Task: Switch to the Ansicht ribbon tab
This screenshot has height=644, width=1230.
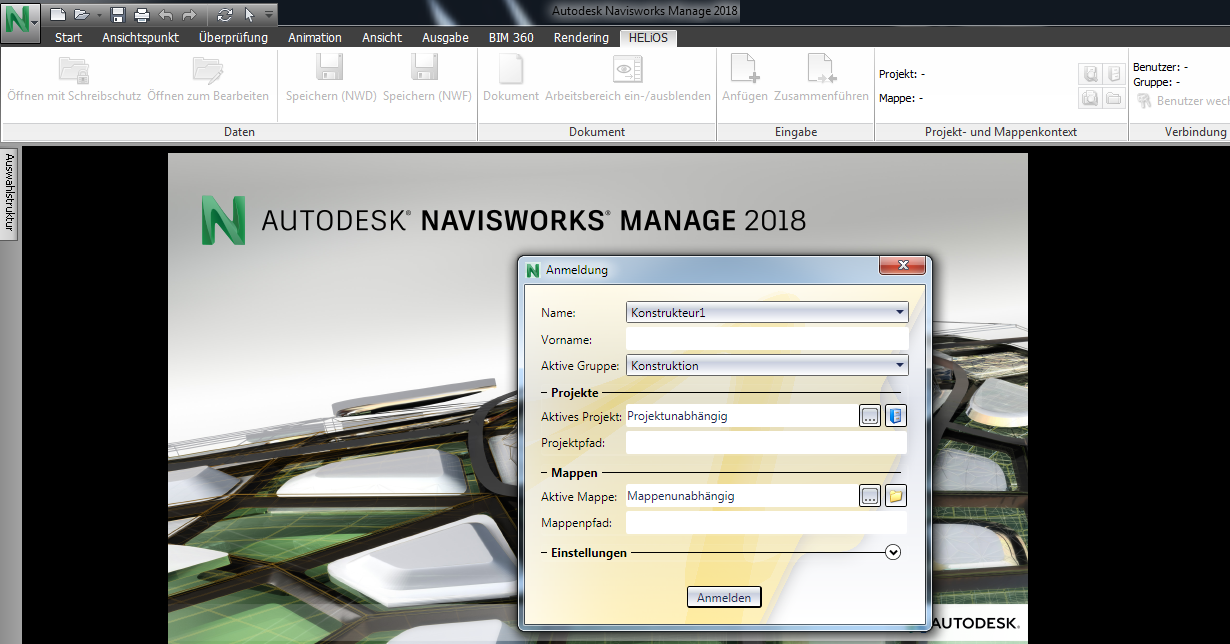Action: pyautogui.click(x=382, y=38)
